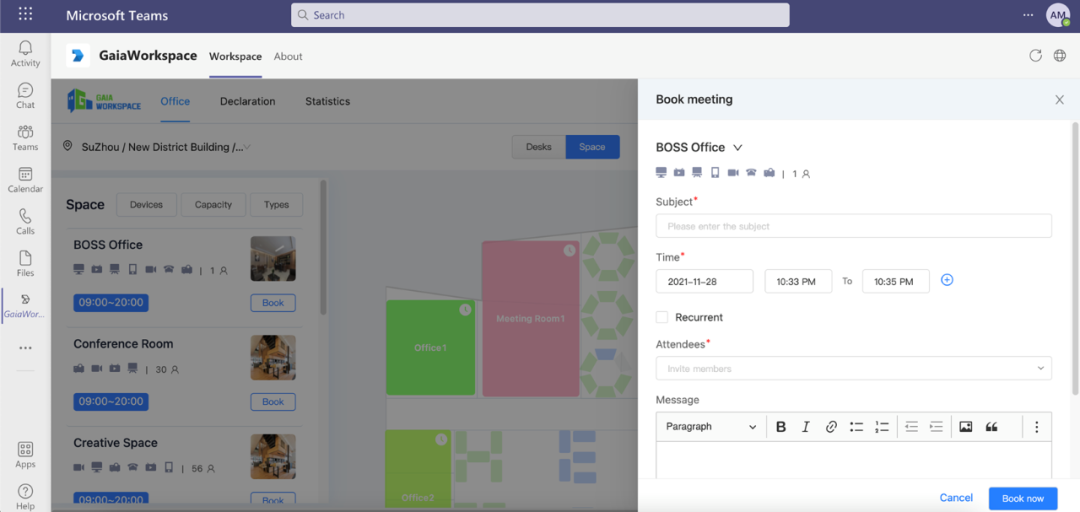This screenshot has width=1080, height=512.
Task: Enable the Recurrent checkbox
Action: coord(662,317)
